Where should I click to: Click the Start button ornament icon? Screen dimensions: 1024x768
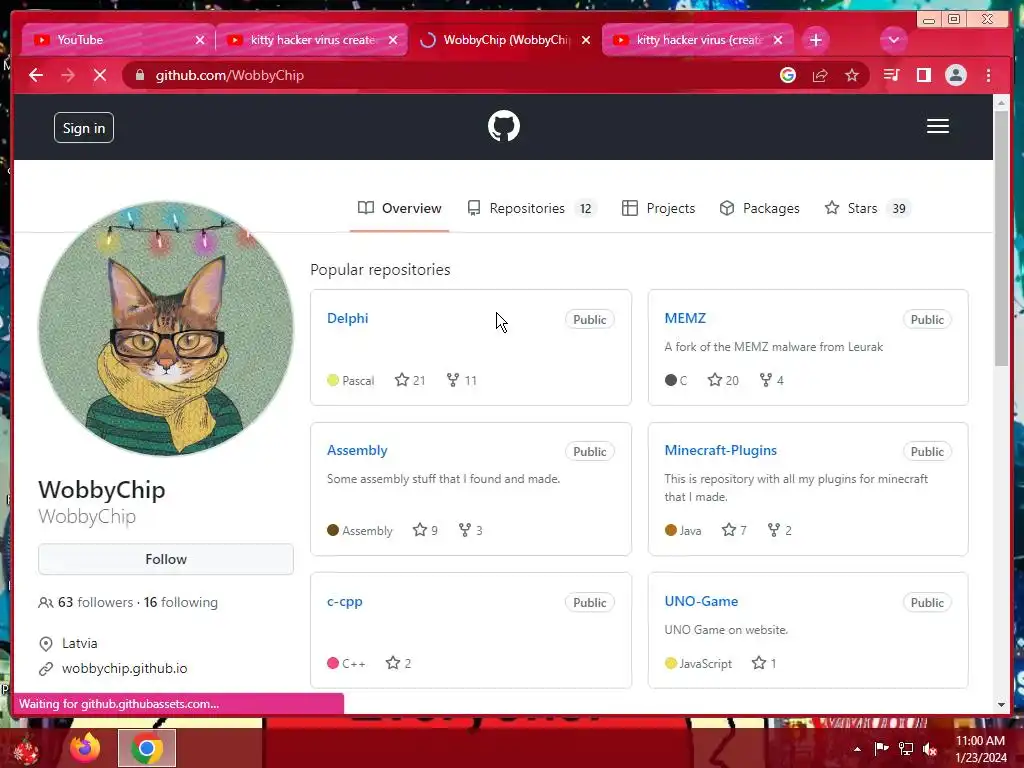[x=26, y=749]
